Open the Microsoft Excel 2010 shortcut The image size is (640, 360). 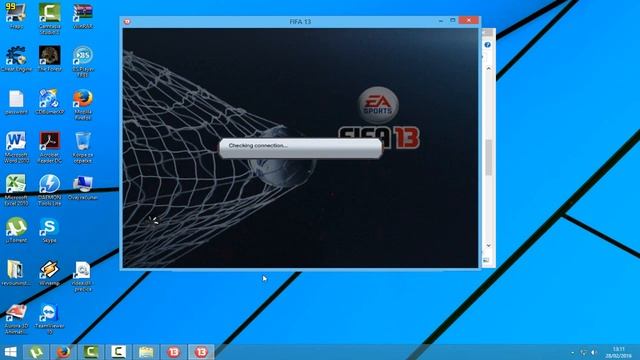click(16, 190)
